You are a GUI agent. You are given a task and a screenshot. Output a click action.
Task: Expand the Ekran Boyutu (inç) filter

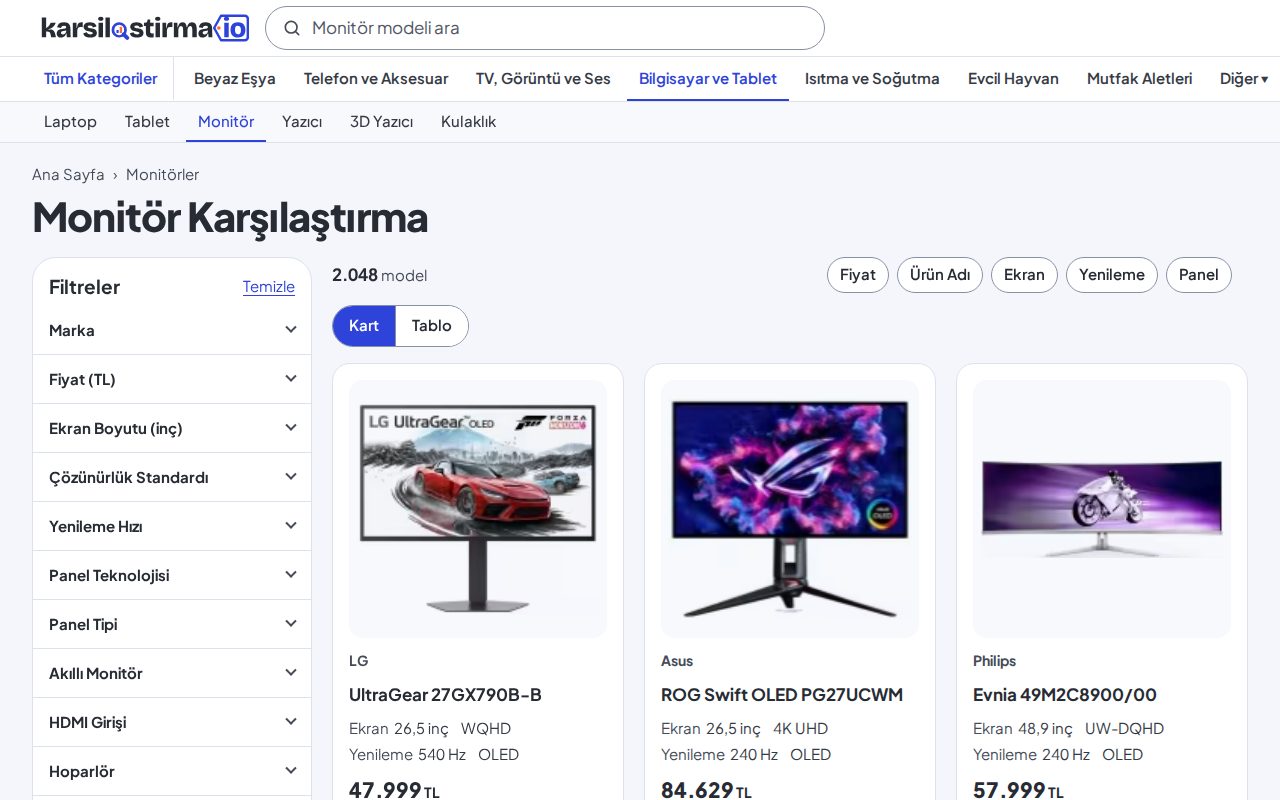coord(172,429)
